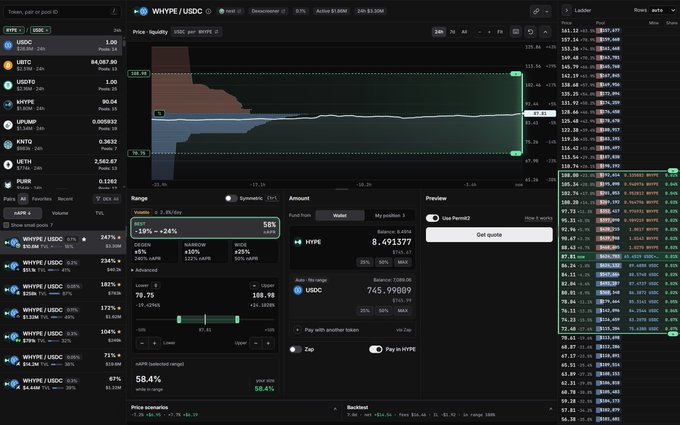Click the USDT0 token icon
The height and width of the screenshot is (425, 680).
[x=8, y=85]
